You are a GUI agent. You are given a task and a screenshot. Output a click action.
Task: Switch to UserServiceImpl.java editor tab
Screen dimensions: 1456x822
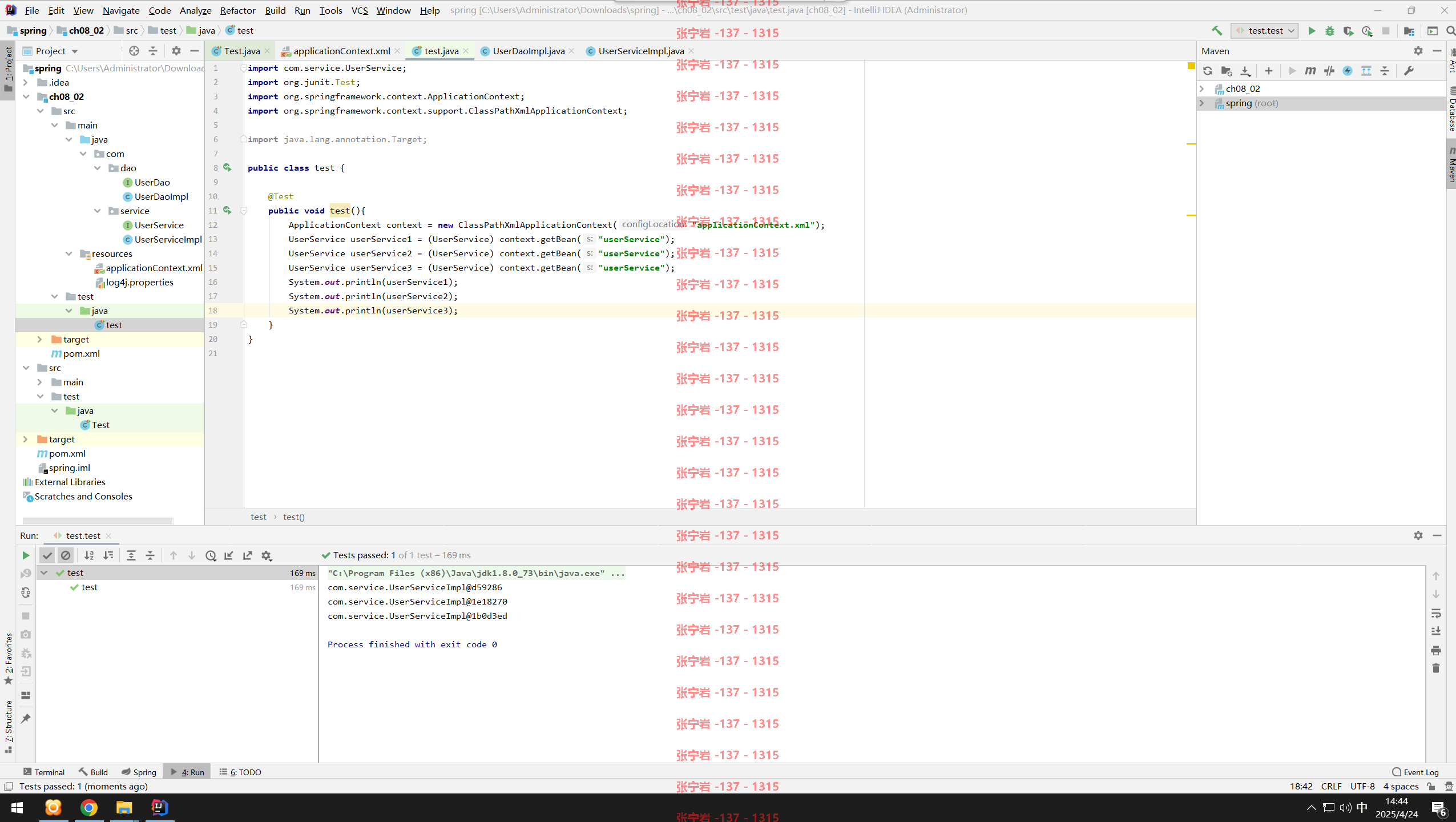[x=641, y=51]
